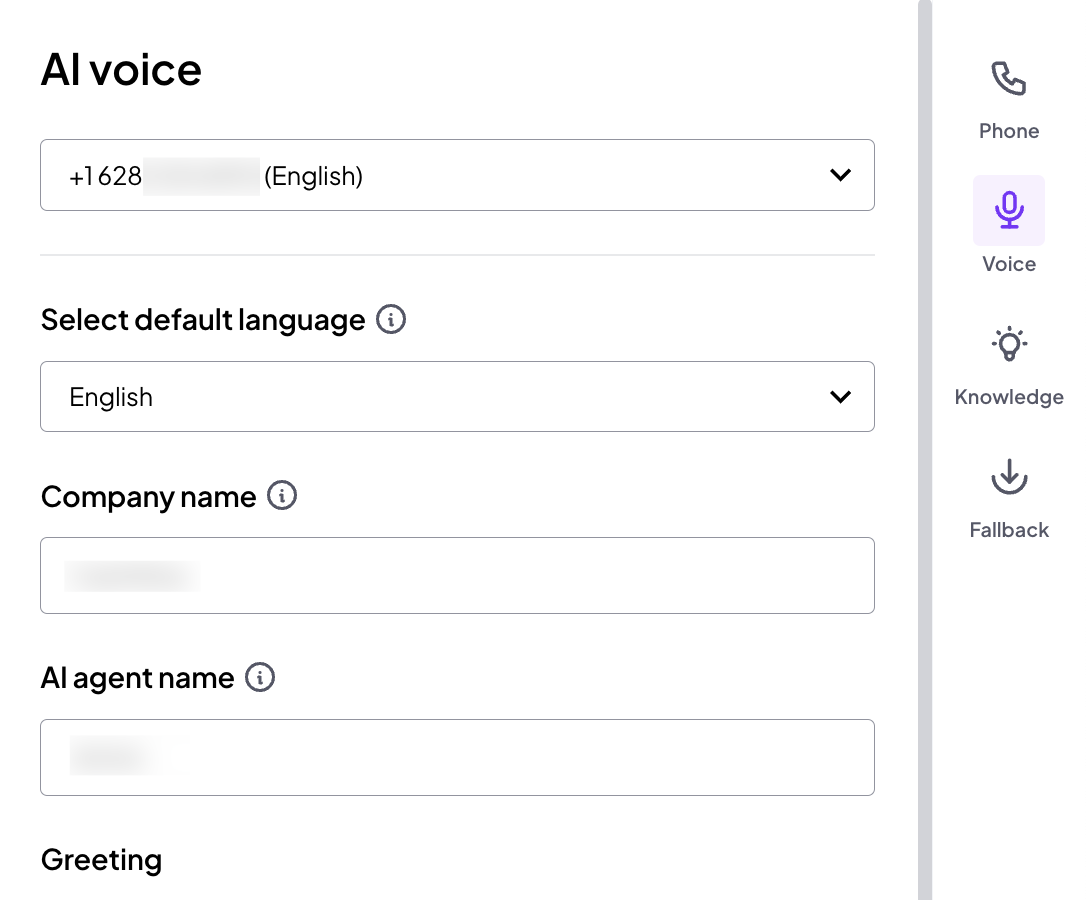
Task: Click the AI voice heading
Action: tap(121, 70)
